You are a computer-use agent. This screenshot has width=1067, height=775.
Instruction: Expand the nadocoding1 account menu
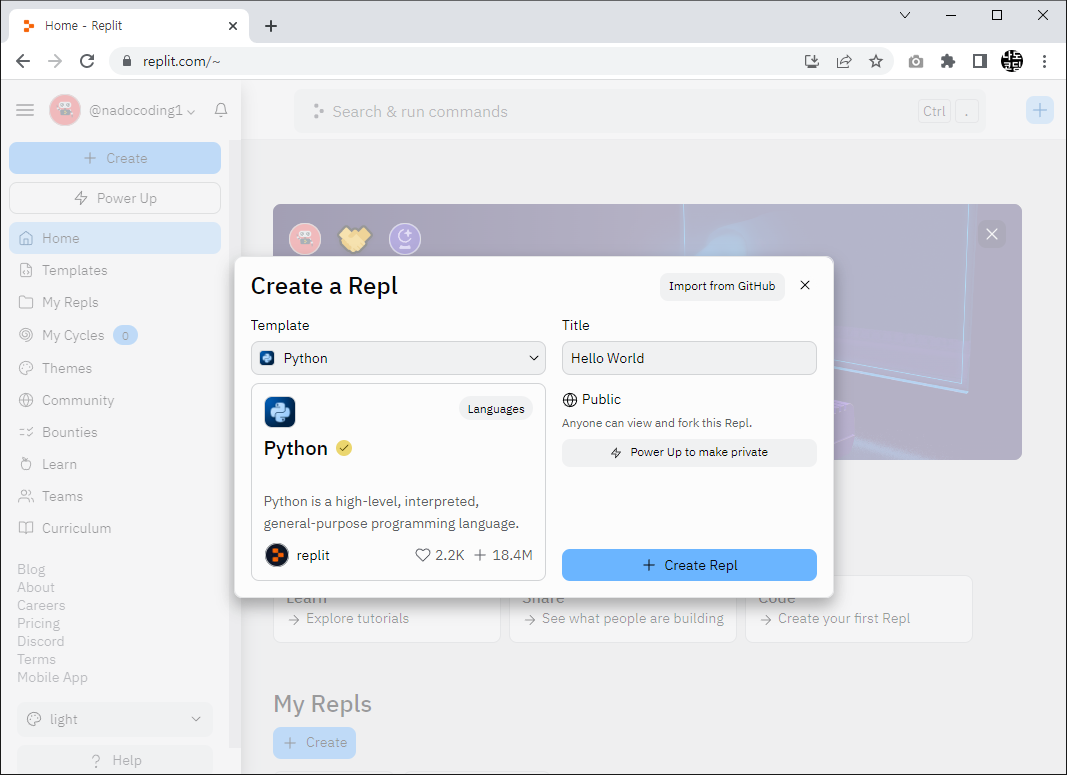point(191,112)
